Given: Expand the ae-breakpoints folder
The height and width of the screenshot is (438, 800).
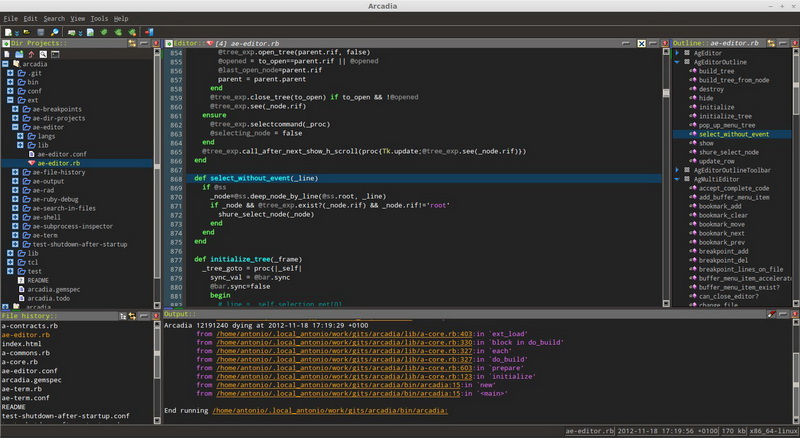Looking at the screenshot, I should pyautogui.click(x=15, y=109).
